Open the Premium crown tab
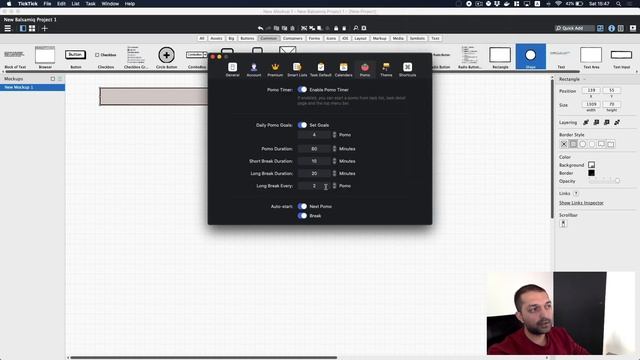 (x=275, y=69)
